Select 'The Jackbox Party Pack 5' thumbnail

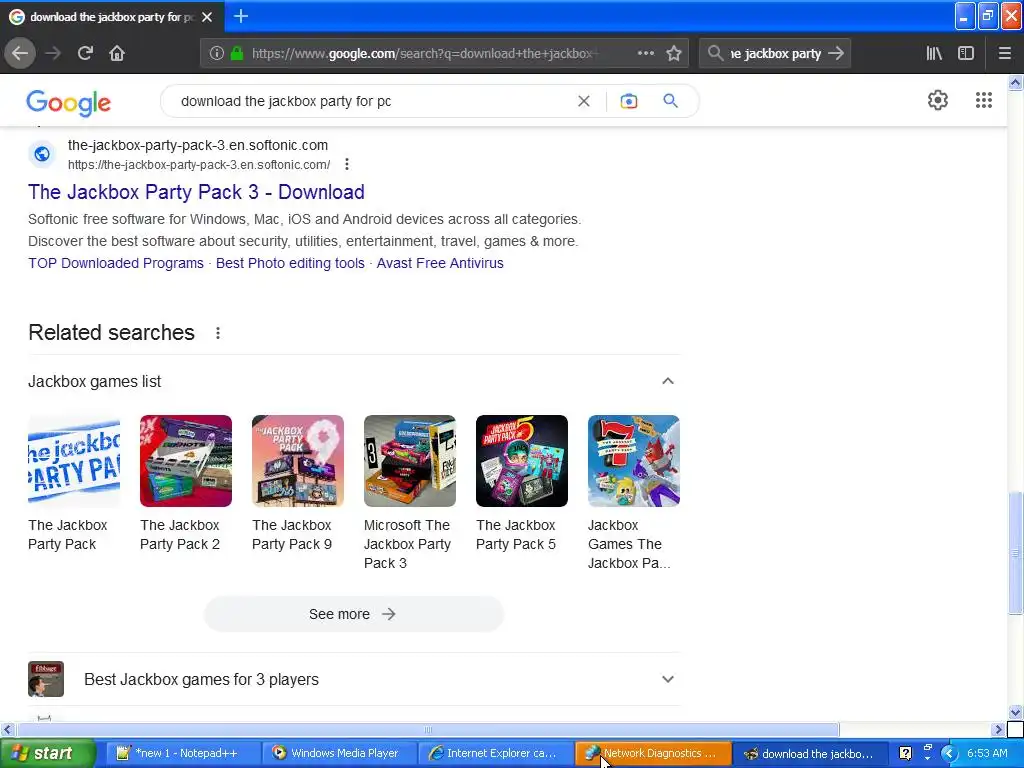(x=522, y=460)
